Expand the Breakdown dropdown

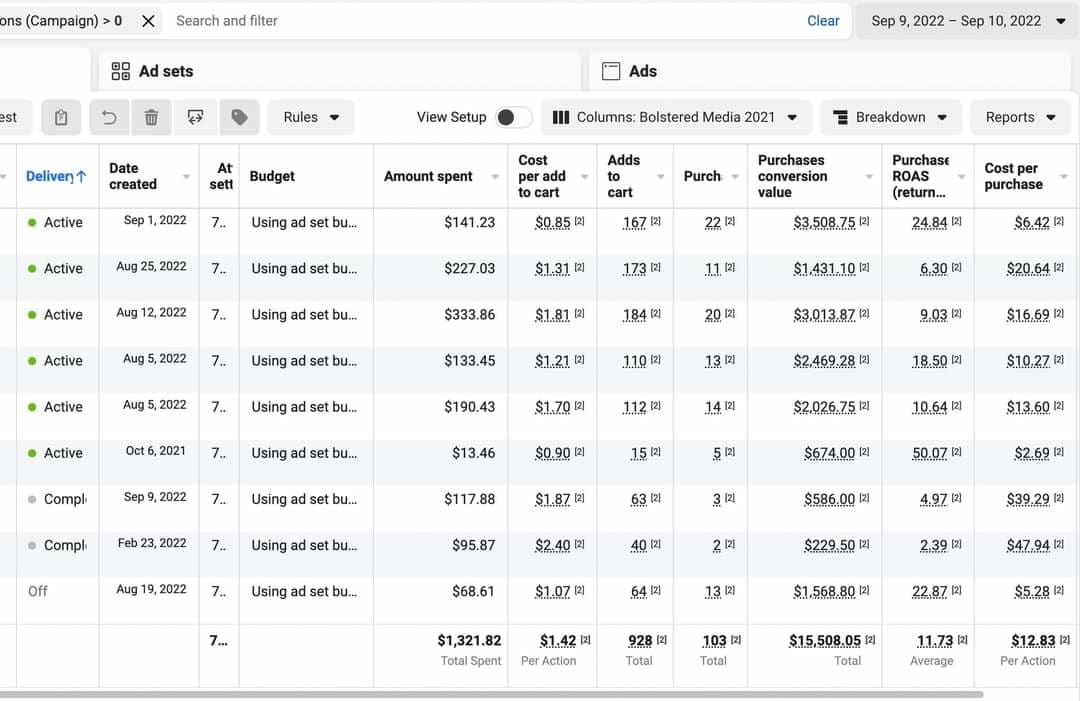point(890,117)
